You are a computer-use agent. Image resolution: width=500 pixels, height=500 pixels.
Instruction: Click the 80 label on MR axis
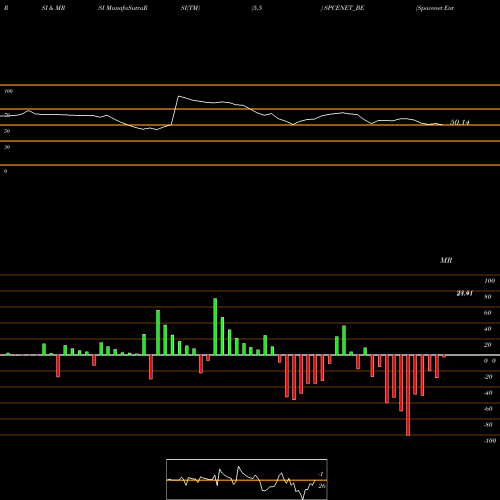click(x=488, y=297)
